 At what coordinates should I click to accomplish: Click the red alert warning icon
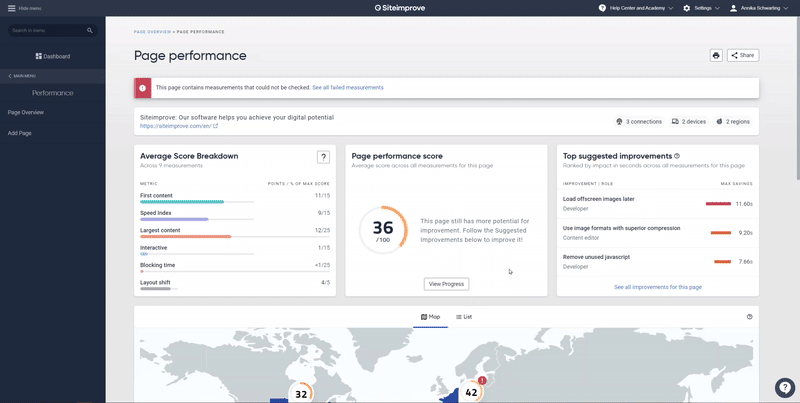[x=142, y=88]
